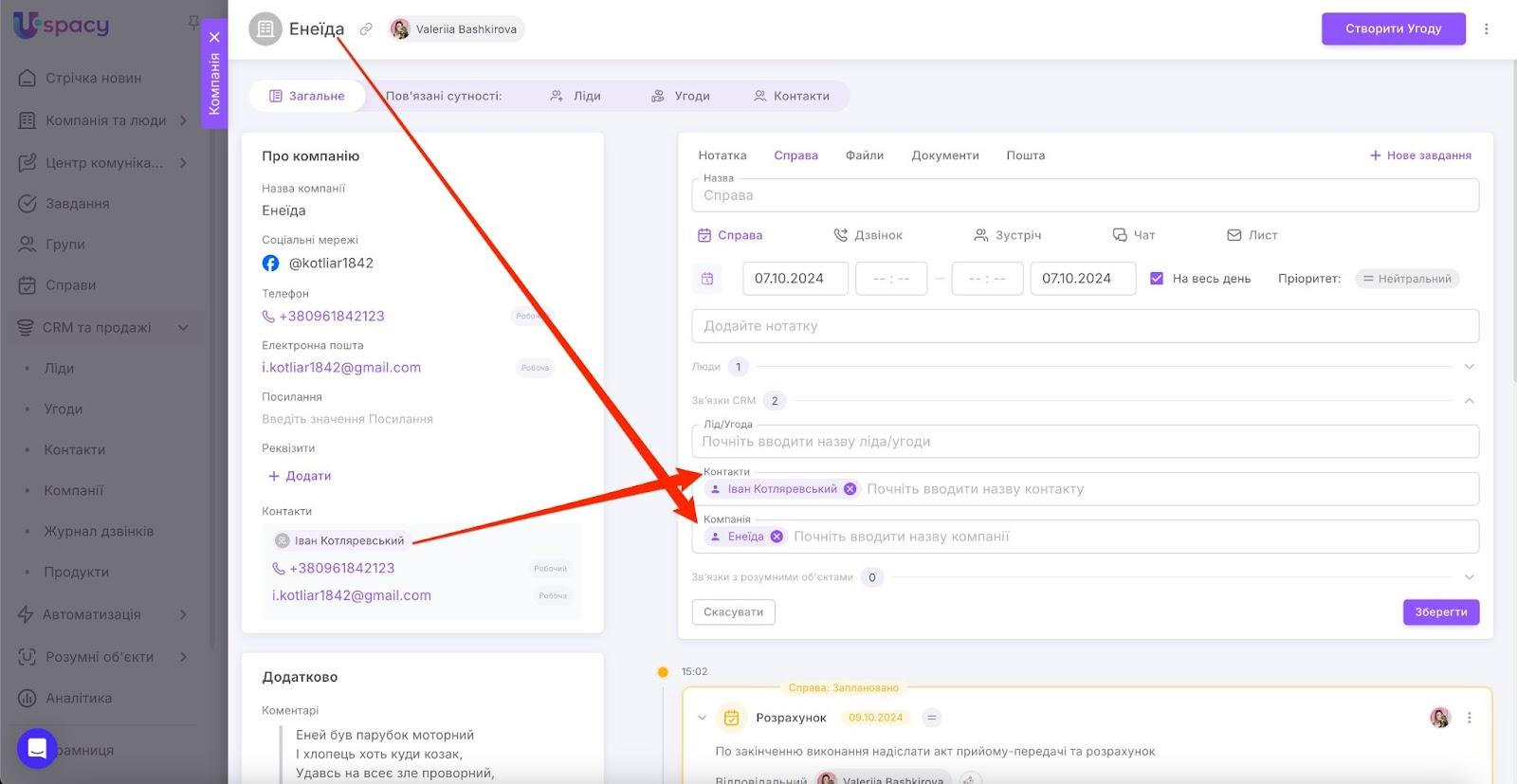Click the Uspacy logo
1517x784 pixels.
pos(62,26)
